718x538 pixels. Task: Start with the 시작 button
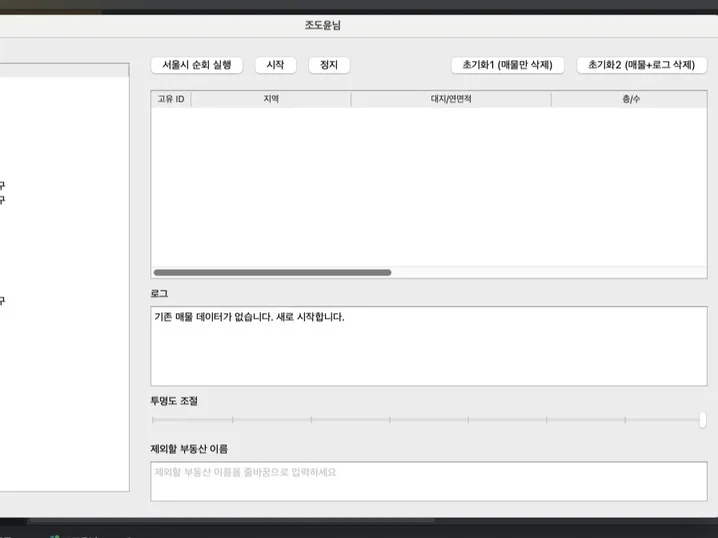(276, 65)
